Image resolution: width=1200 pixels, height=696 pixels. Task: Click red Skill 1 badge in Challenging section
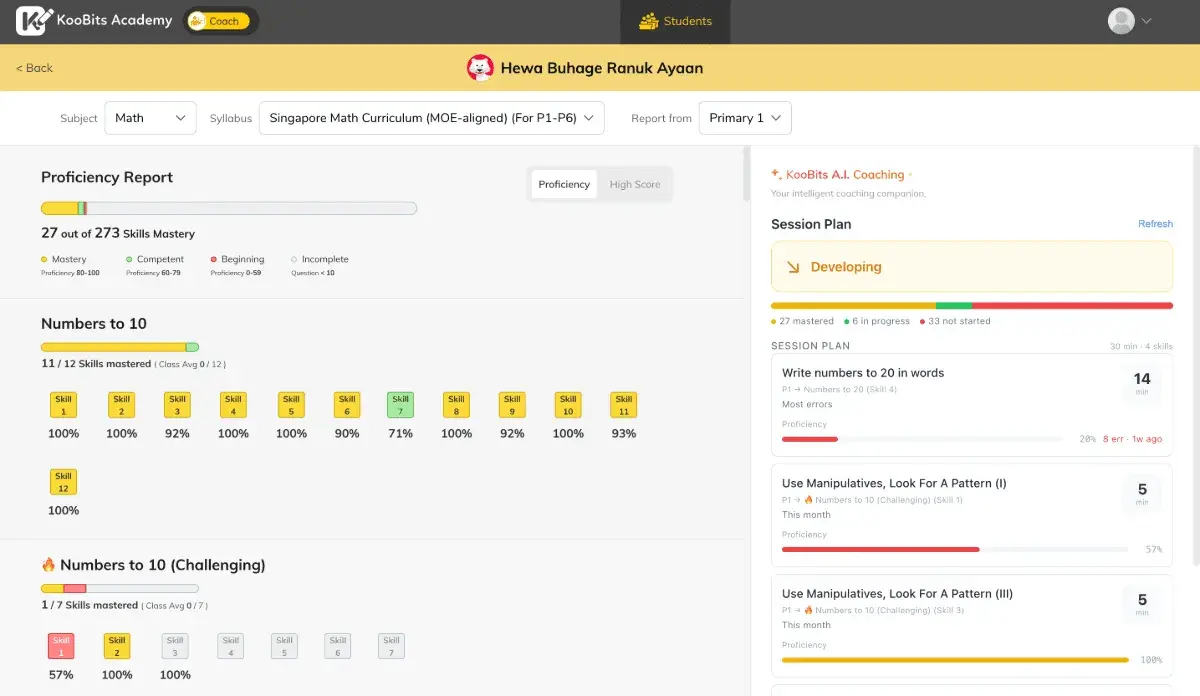(61, 646)
